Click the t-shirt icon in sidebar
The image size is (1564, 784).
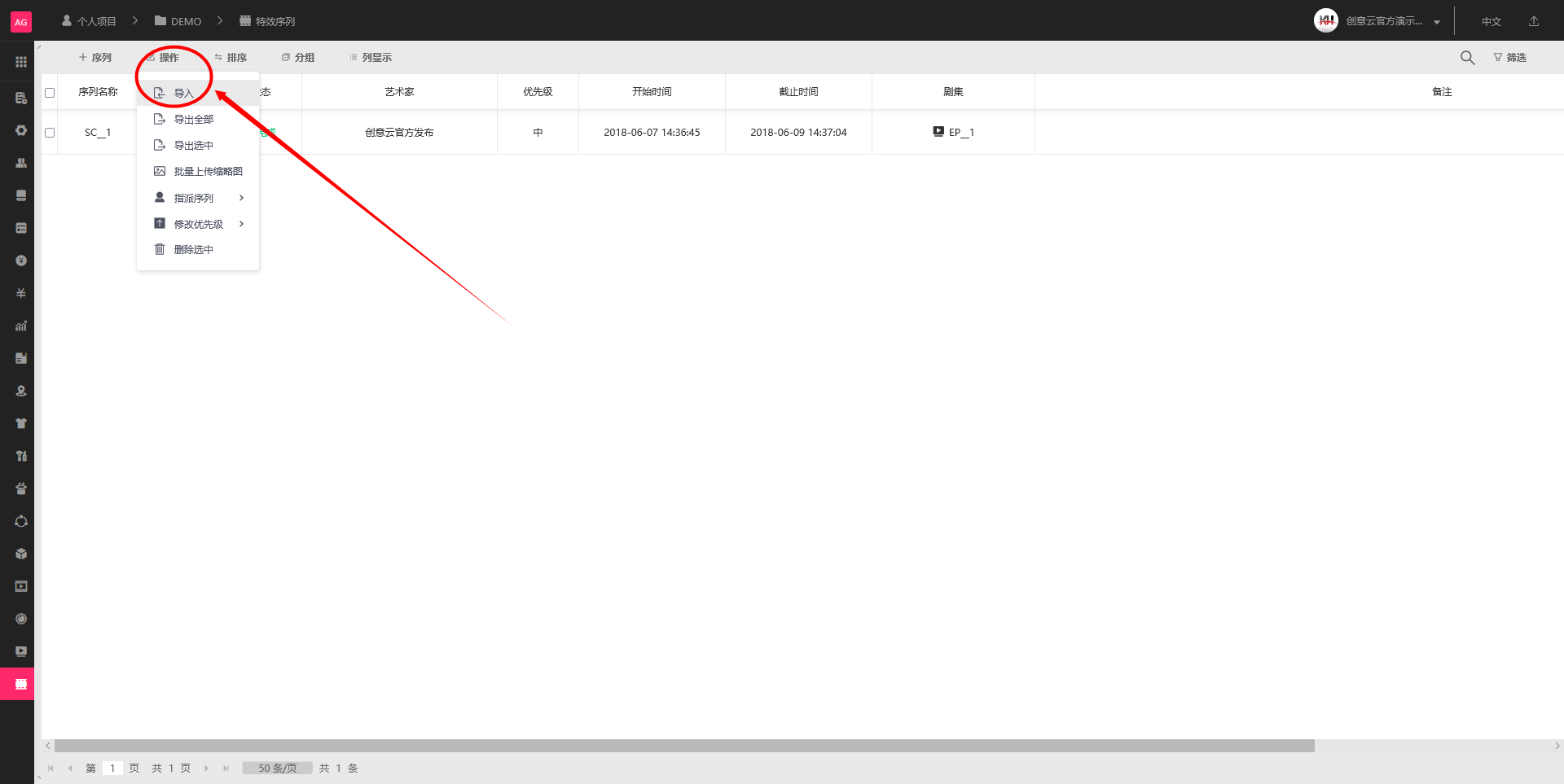[x=21, y=423]
